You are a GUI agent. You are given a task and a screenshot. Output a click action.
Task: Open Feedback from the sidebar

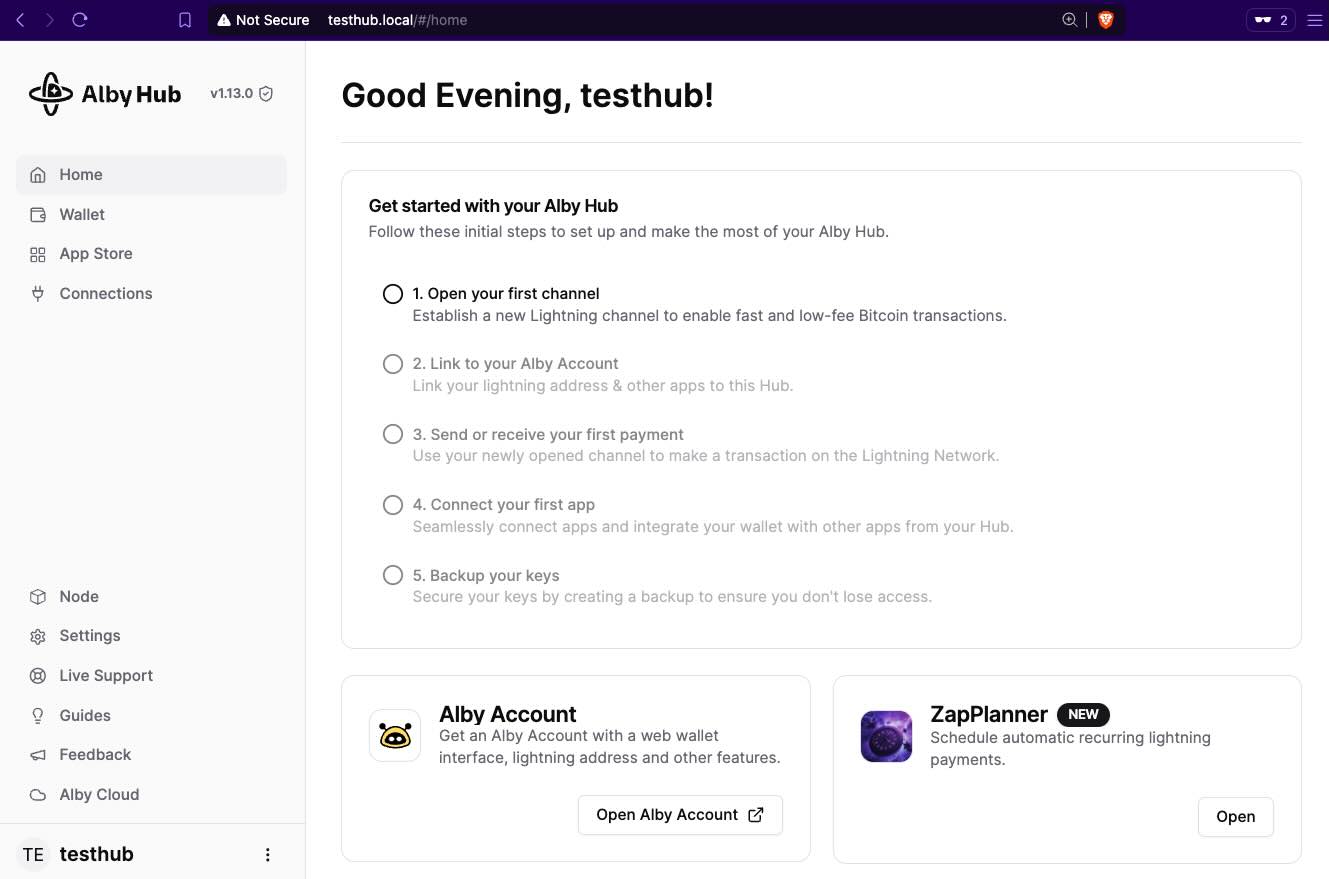(x=151, y=755)
